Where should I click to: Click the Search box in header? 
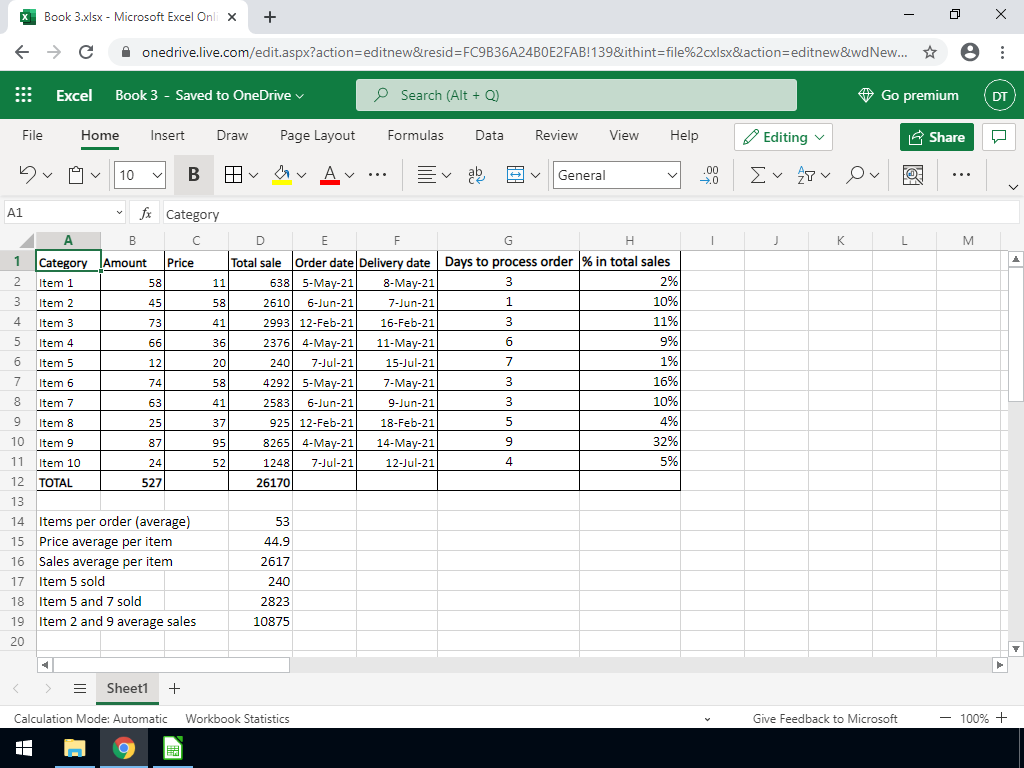(x=576, y=95)
